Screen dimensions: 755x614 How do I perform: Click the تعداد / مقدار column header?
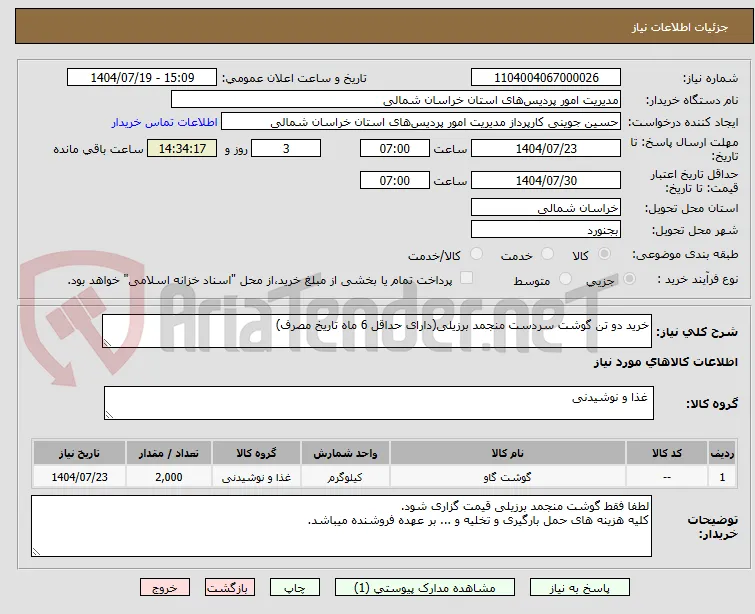[169, 453]
